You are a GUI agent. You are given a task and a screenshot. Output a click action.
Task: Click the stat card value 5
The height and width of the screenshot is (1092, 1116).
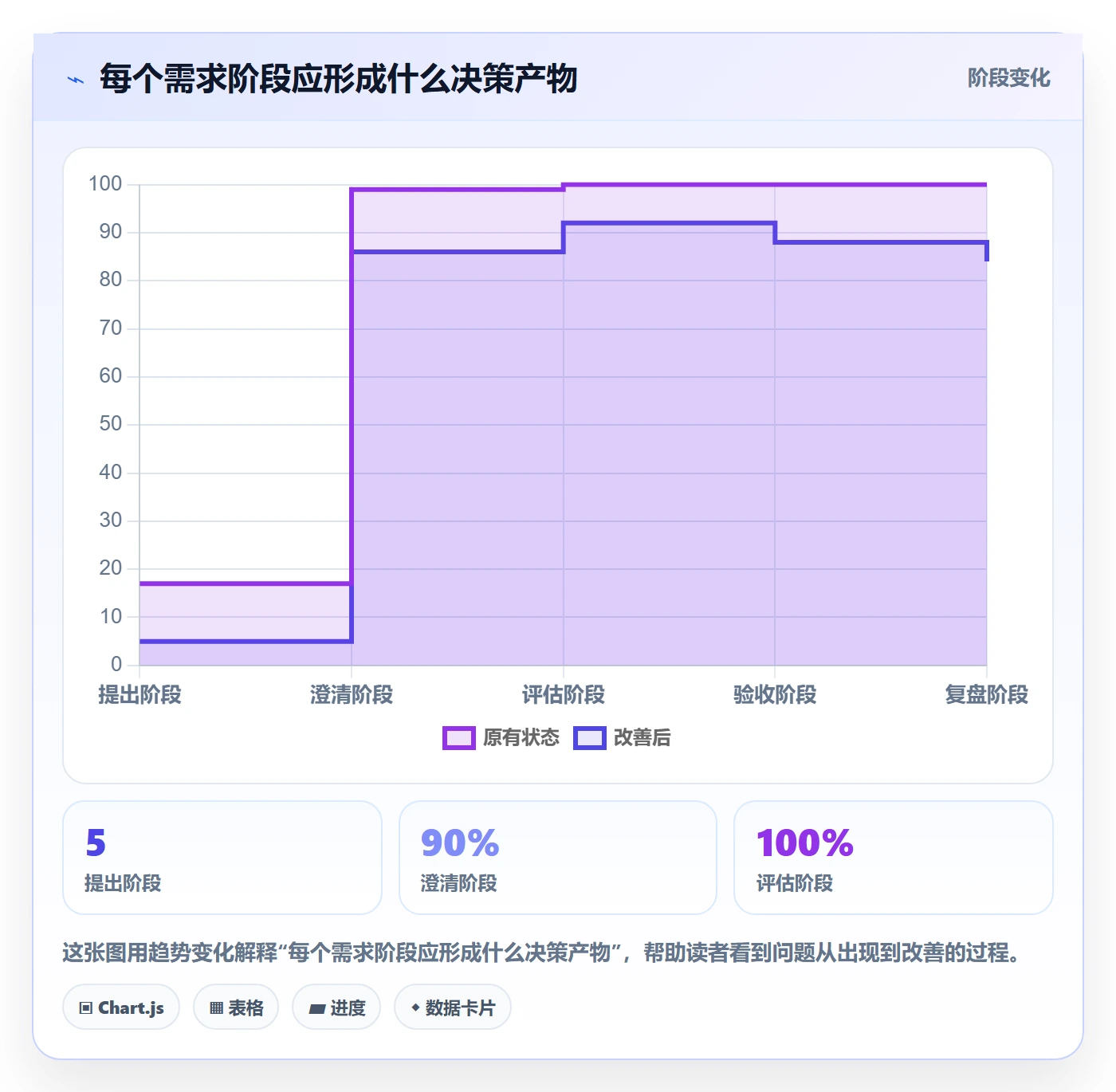pos(96,843)
